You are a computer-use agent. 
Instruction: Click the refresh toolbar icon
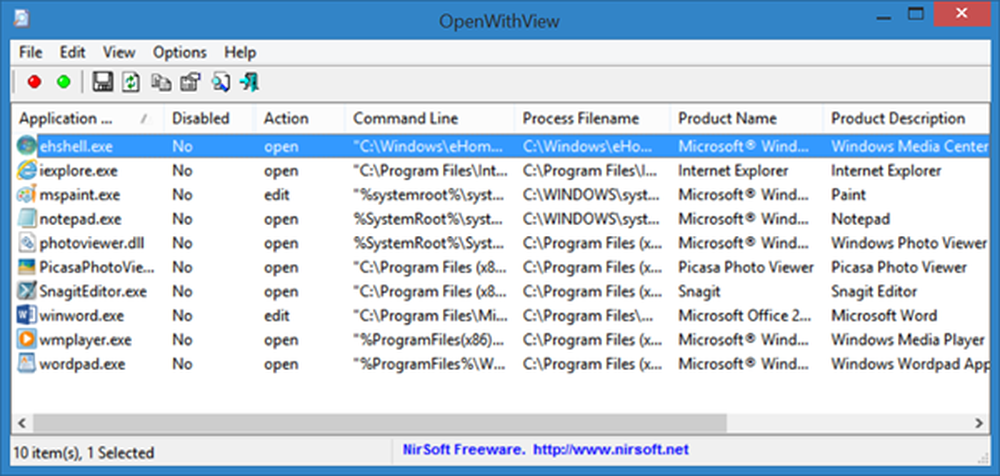(x=130, y=82)
